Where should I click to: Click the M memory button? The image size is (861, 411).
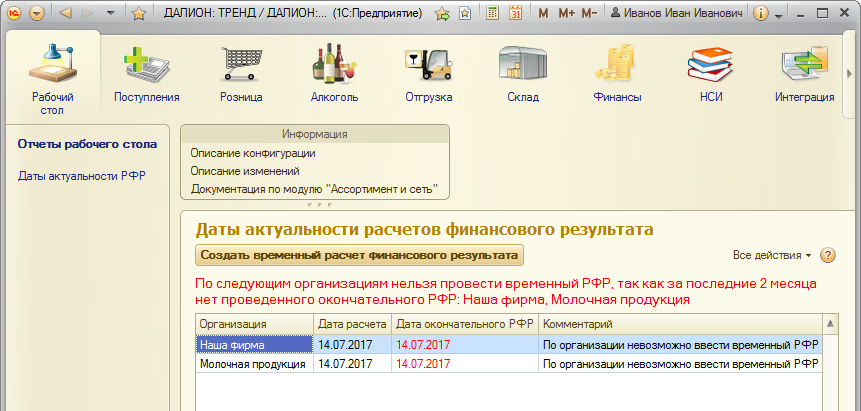(543, 14)
